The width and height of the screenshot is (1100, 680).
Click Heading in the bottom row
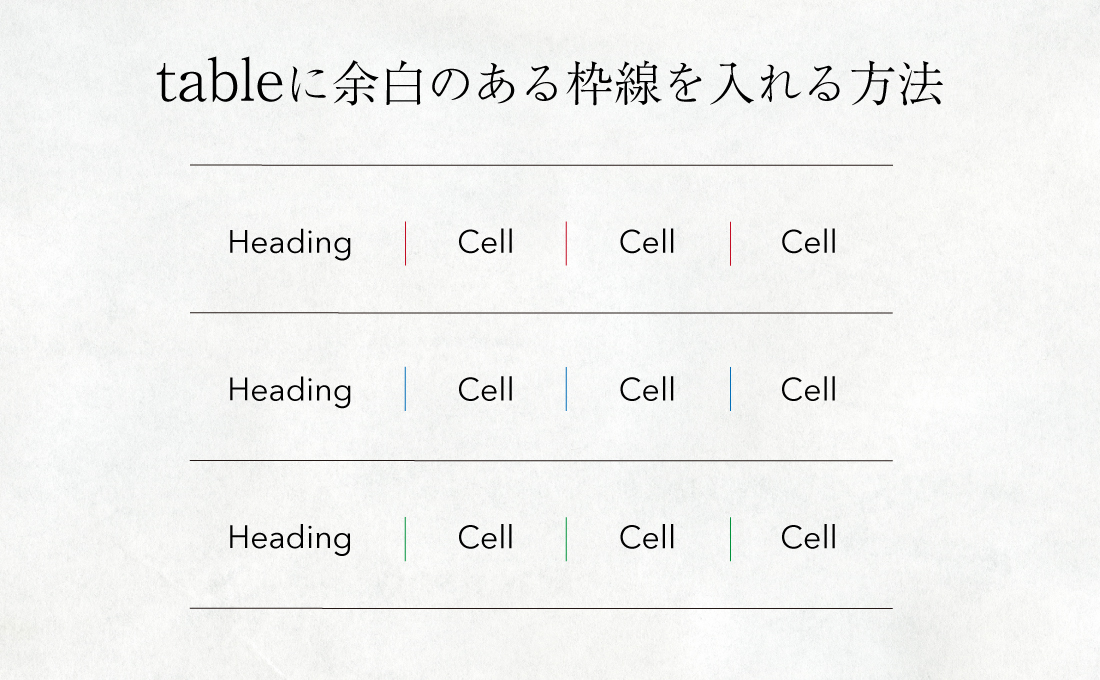(x=290, y=538)
